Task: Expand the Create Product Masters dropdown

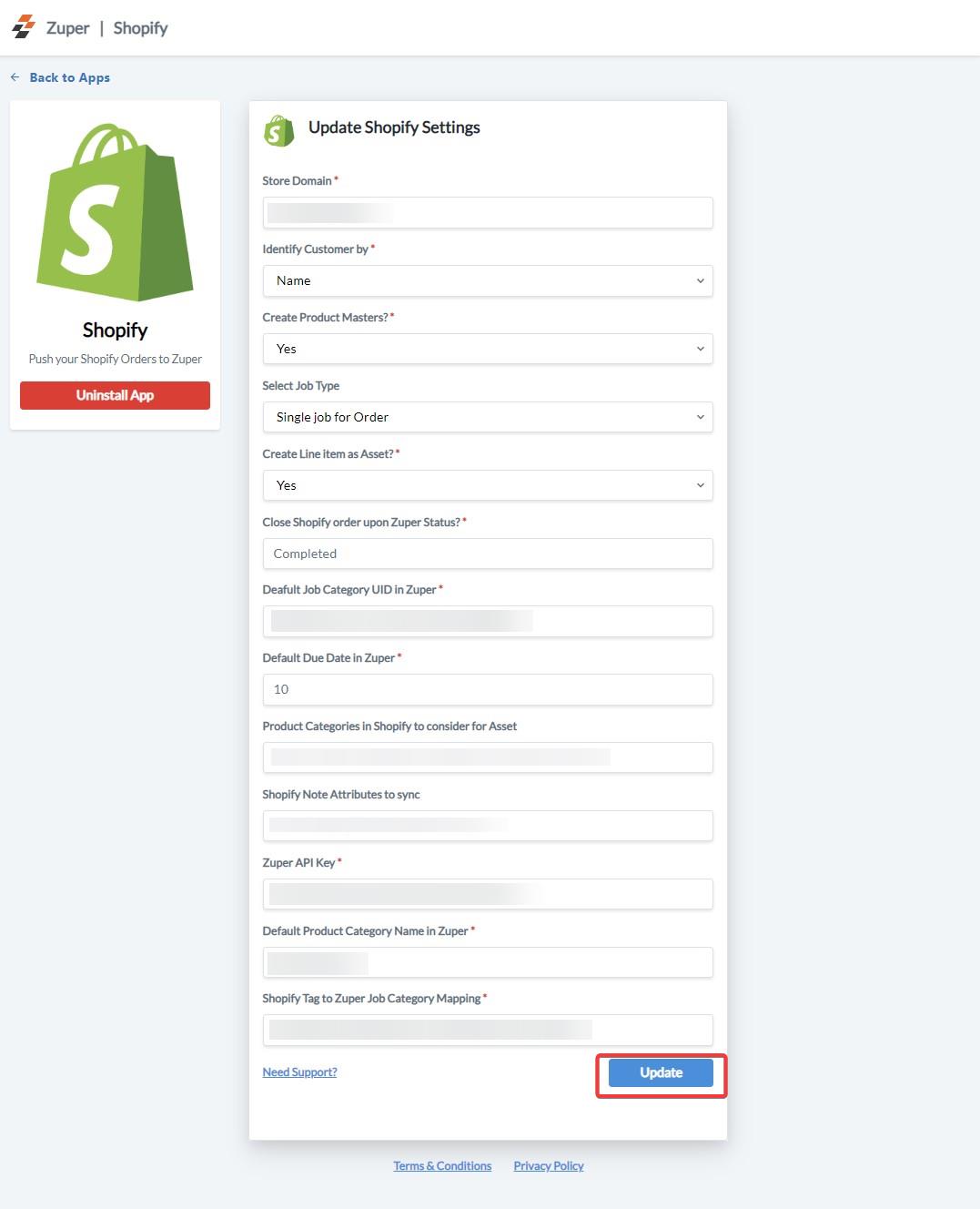Action: point(488,349)
